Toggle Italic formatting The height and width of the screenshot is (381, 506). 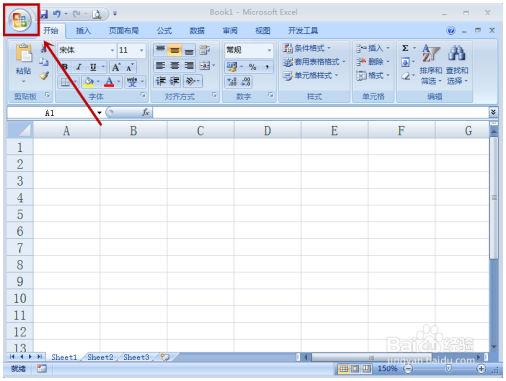click(x=79, y=67)
